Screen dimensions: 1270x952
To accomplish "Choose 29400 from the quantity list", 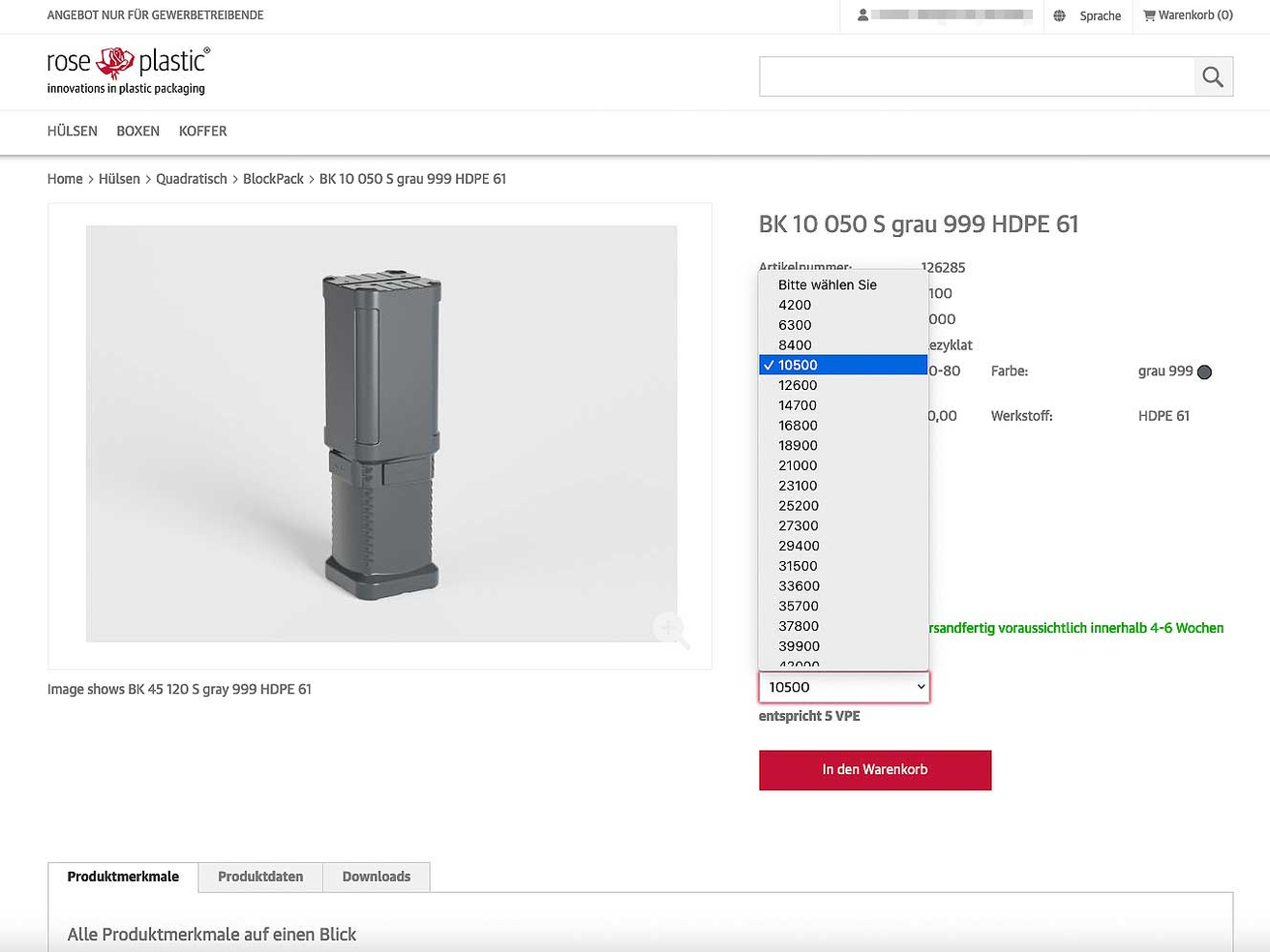I will (x=844, y=546).
